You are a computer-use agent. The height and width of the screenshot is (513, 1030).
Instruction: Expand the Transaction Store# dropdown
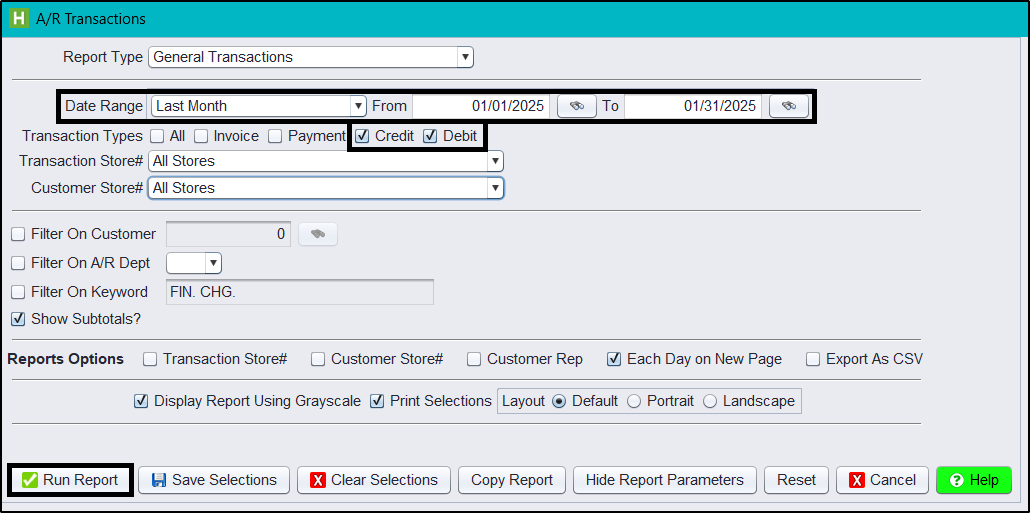pos(494,161)
